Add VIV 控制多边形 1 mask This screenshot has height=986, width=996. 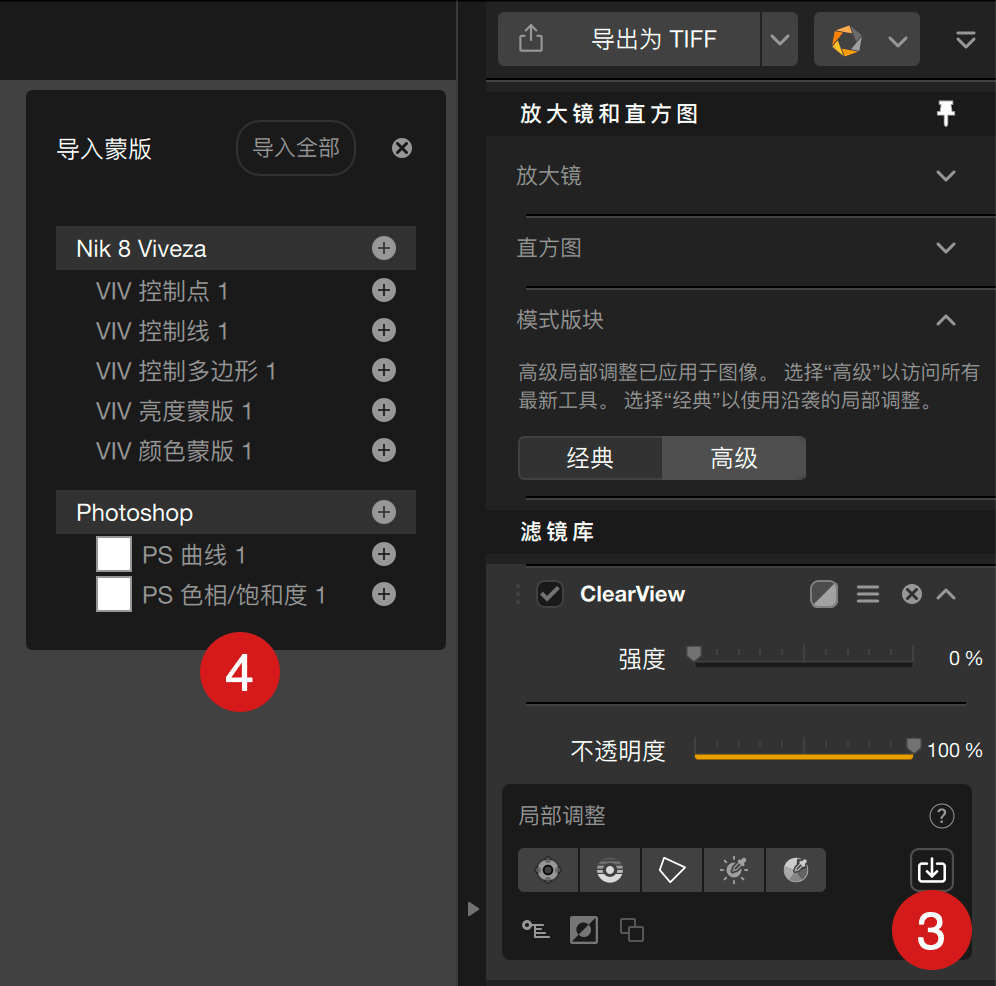[x=384, y=370]
